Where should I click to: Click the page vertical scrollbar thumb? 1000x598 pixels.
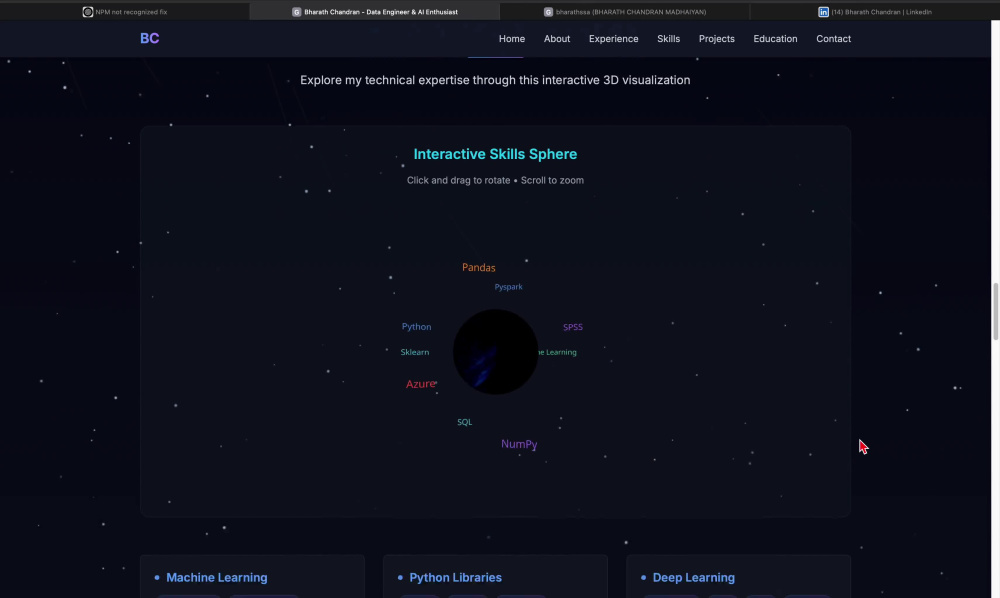point(995,311)
